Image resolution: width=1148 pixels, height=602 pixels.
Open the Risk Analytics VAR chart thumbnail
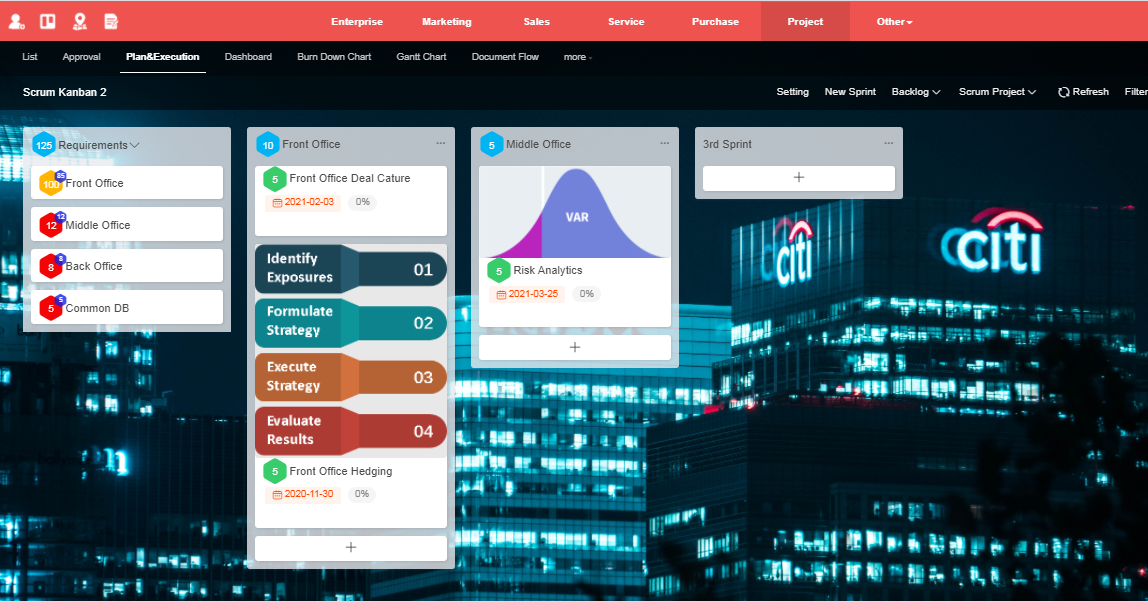pyautogui.click(x=574, y=212)
